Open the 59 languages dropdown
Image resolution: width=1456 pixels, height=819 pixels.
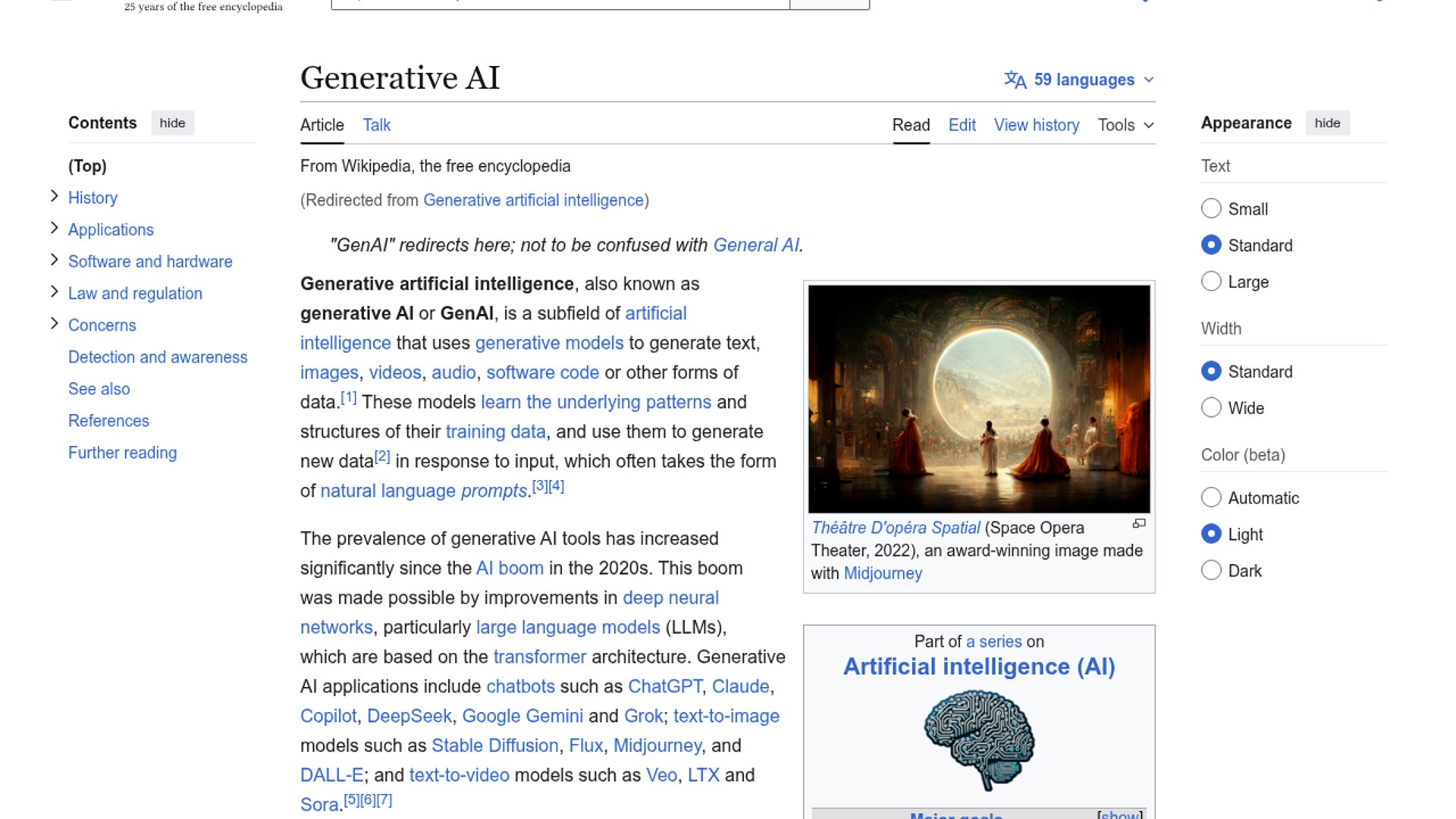point(1084,80)
